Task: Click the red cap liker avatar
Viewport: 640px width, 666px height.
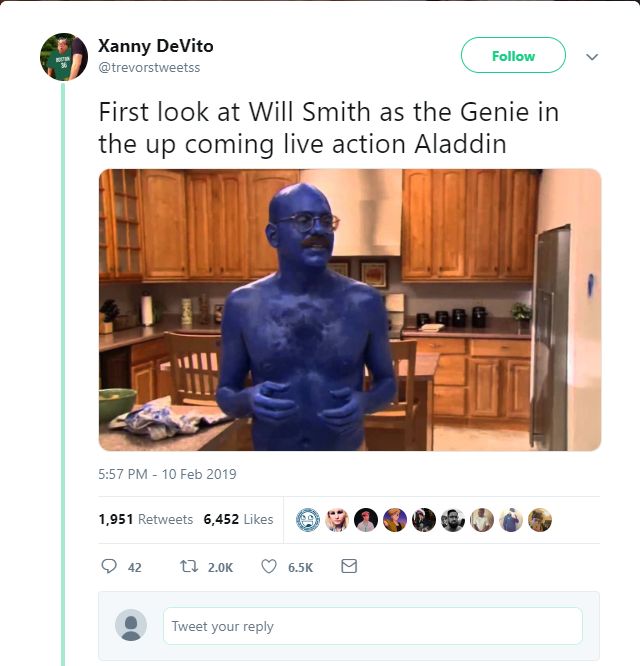Action: [366, 520]
